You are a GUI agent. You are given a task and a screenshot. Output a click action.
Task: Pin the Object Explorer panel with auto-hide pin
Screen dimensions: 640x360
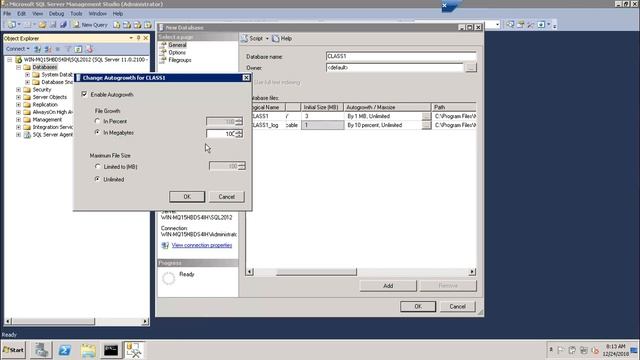pos(138,38)
